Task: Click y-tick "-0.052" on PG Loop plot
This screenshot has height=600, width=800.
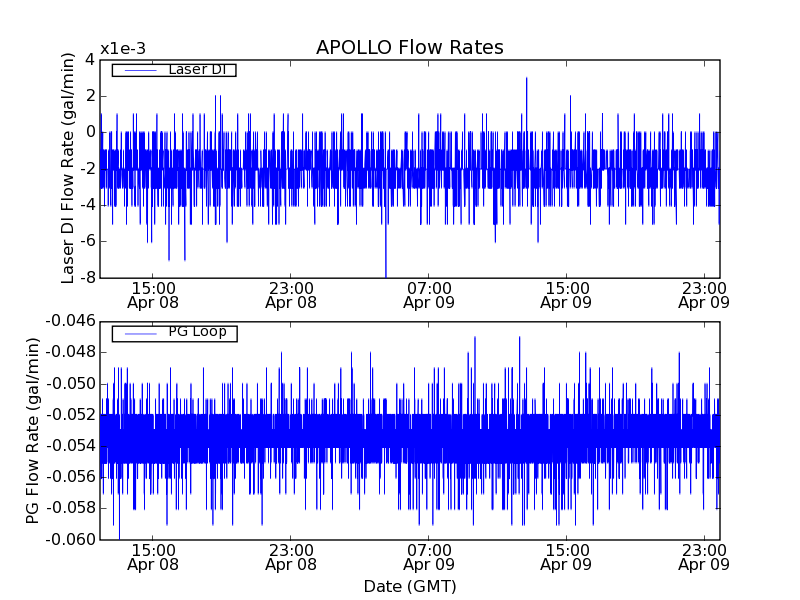Action: point(71,415)
